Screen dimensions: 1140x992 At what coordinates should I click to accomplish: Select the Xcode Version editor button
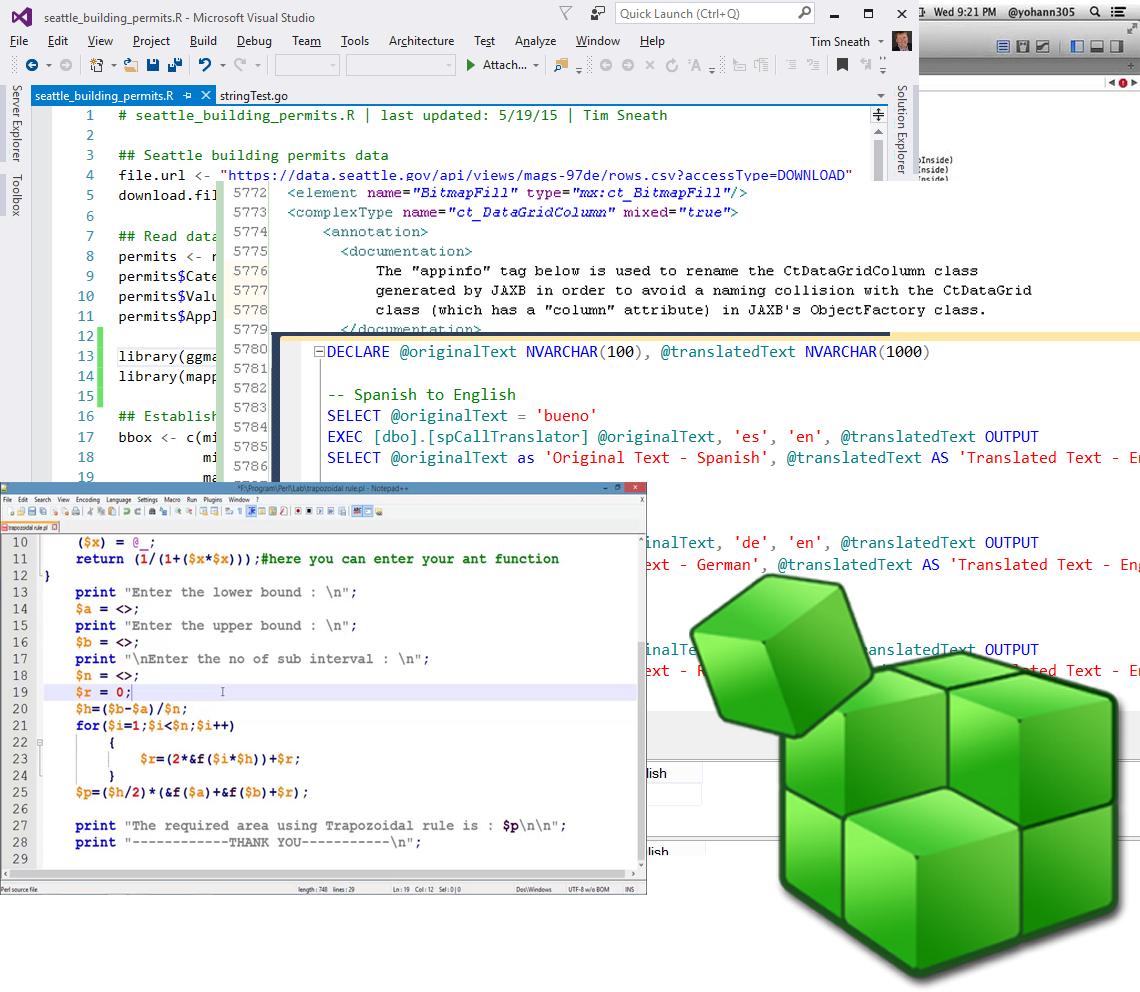[1043, 47]
